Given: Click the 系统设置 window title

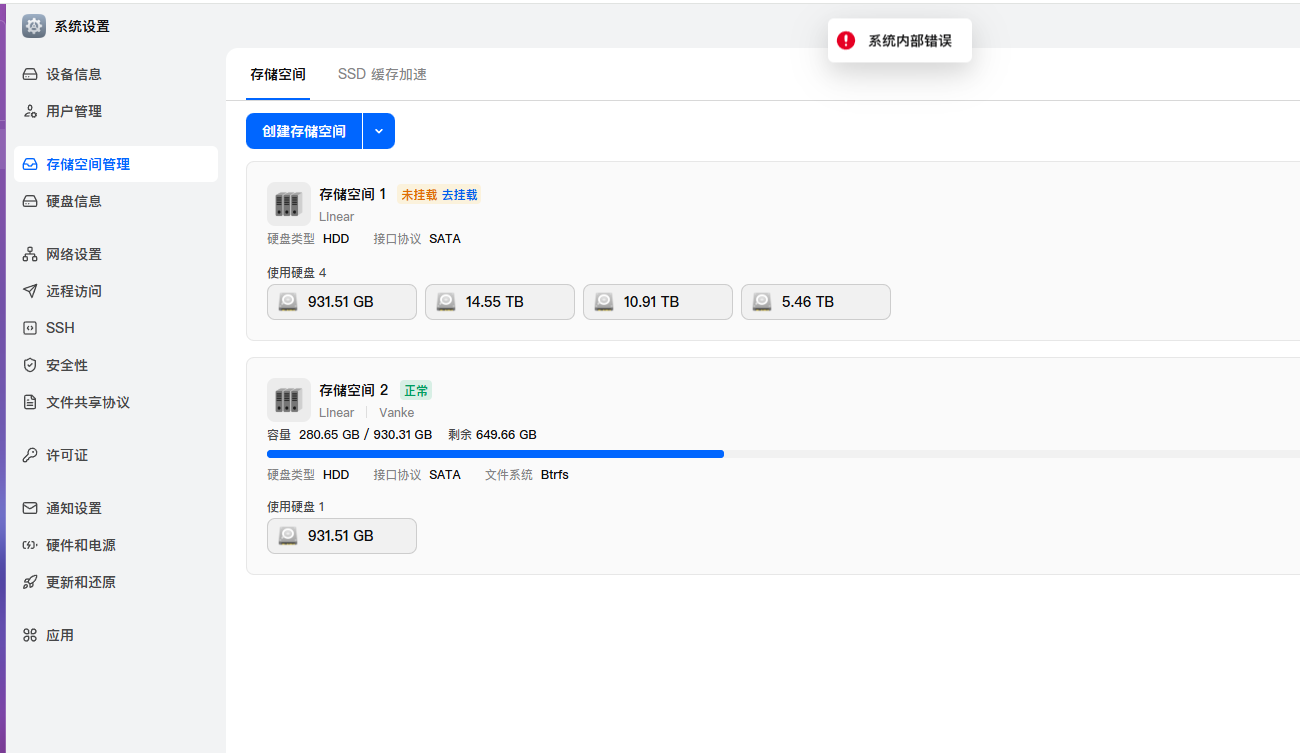Looking at the screenshot, I should click(82, 26).
